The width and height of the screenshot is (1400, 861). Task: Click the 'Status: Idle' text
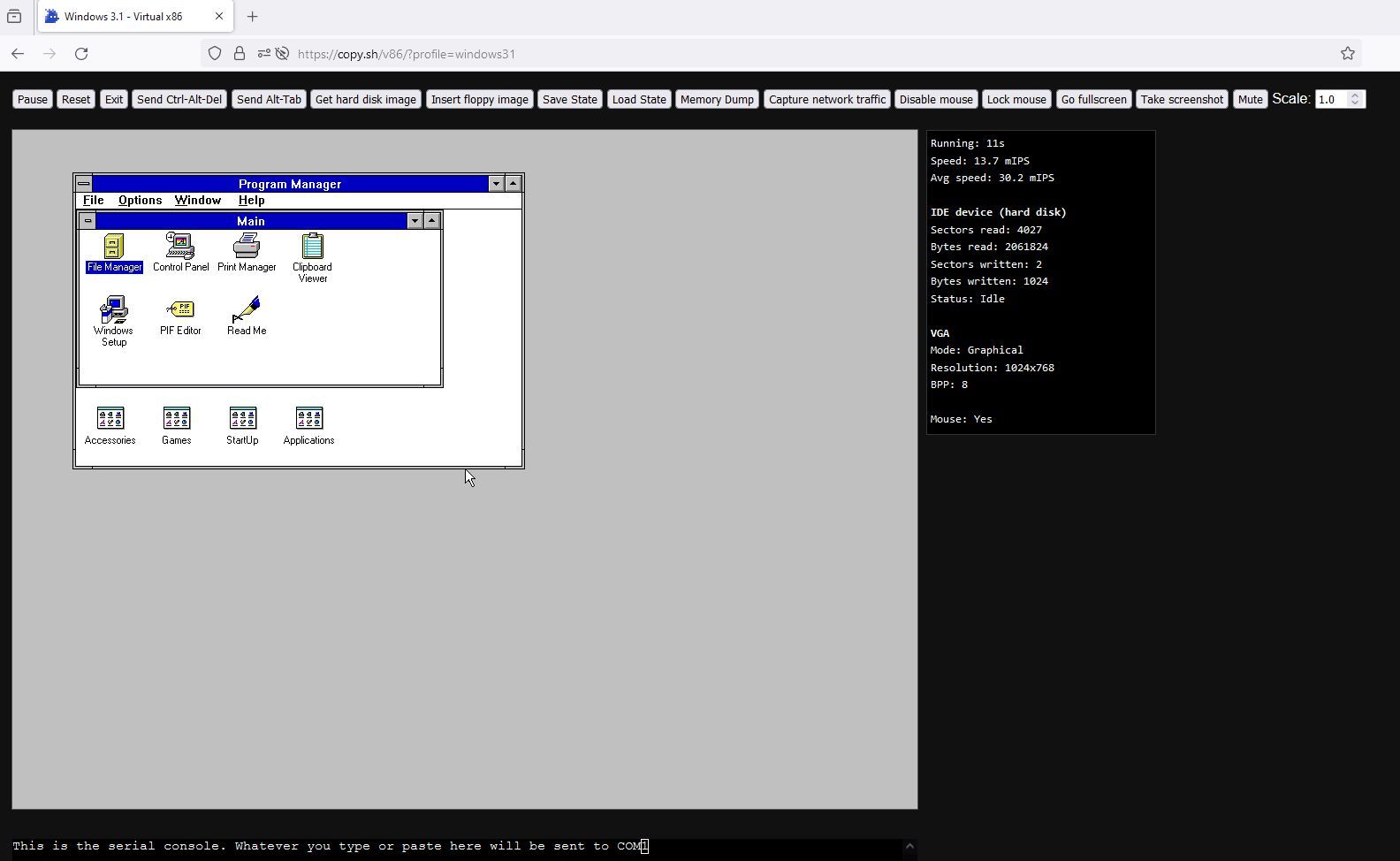click(967, 299)
